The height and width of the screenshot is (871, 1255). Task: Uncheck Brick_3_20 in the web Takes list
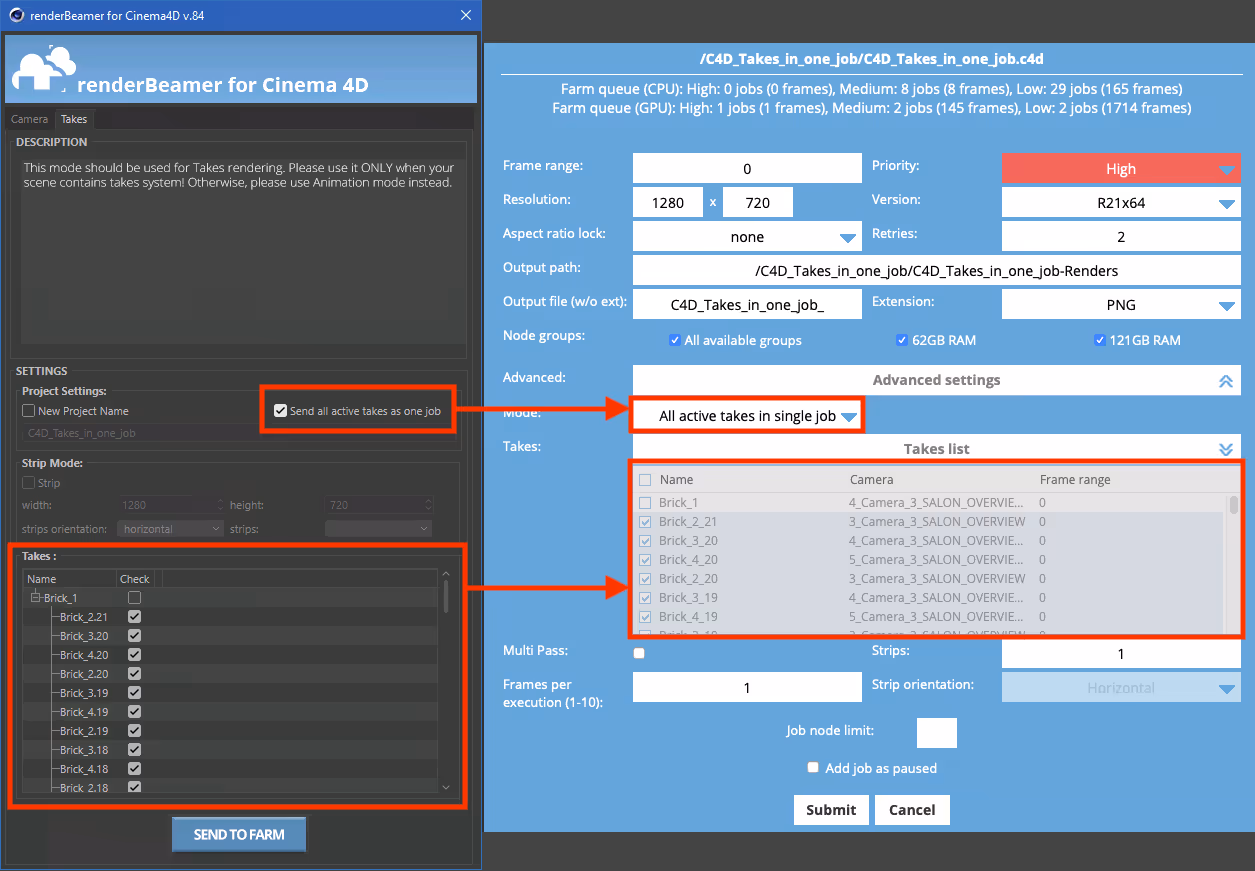click(645, 541)
